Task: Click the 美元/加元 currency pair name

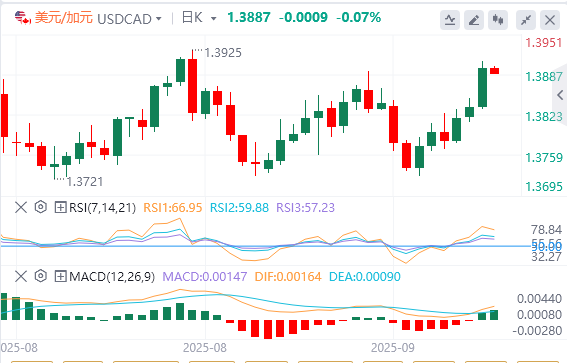Action: [x=64, y=17]
